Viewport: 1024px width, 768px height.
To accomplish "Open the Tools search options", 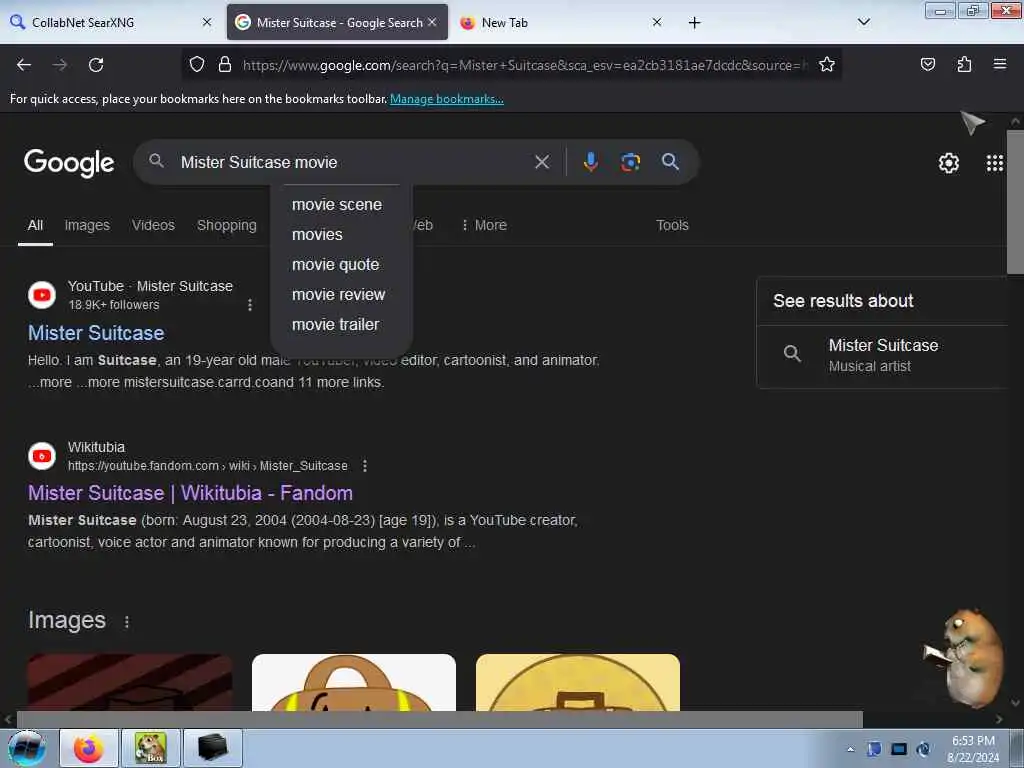I will 672,225.
